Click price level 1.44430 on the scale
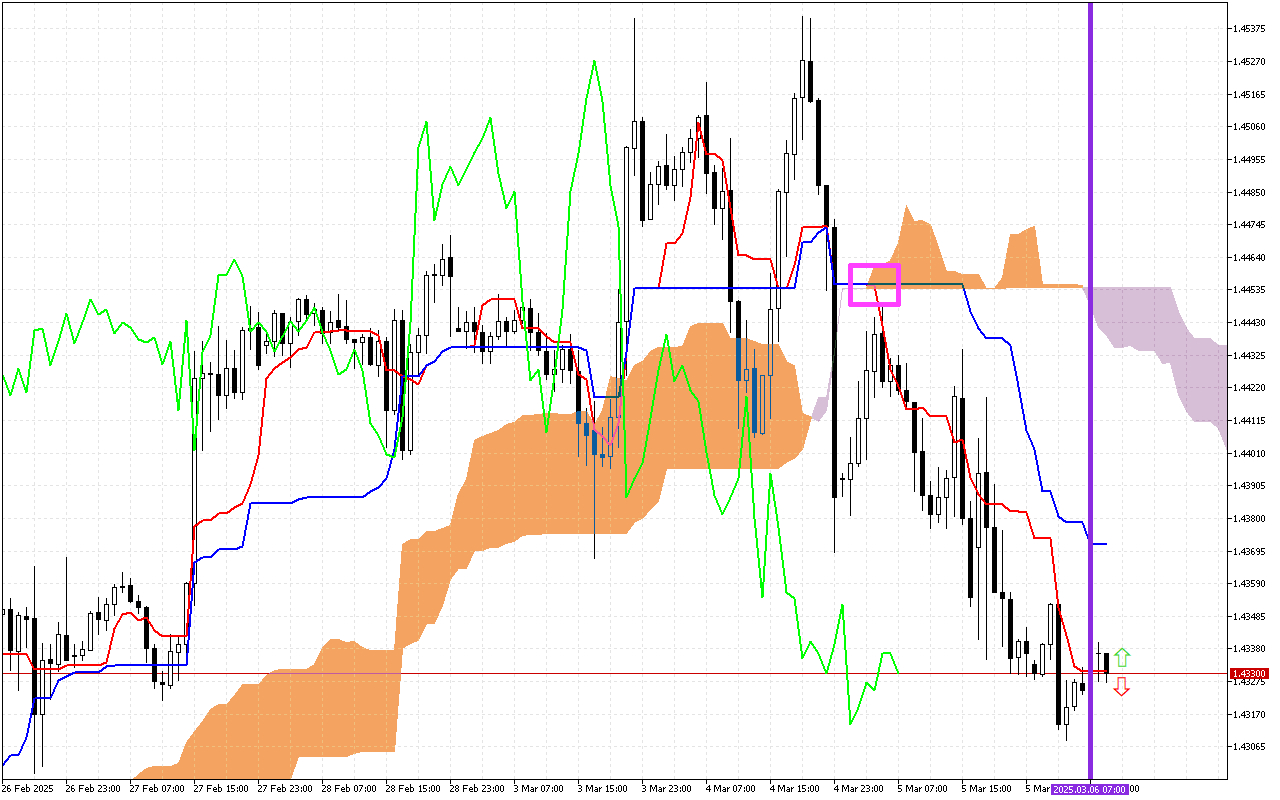The height and width of the screenshot is (800, 1280). (x=1249, y=323)
